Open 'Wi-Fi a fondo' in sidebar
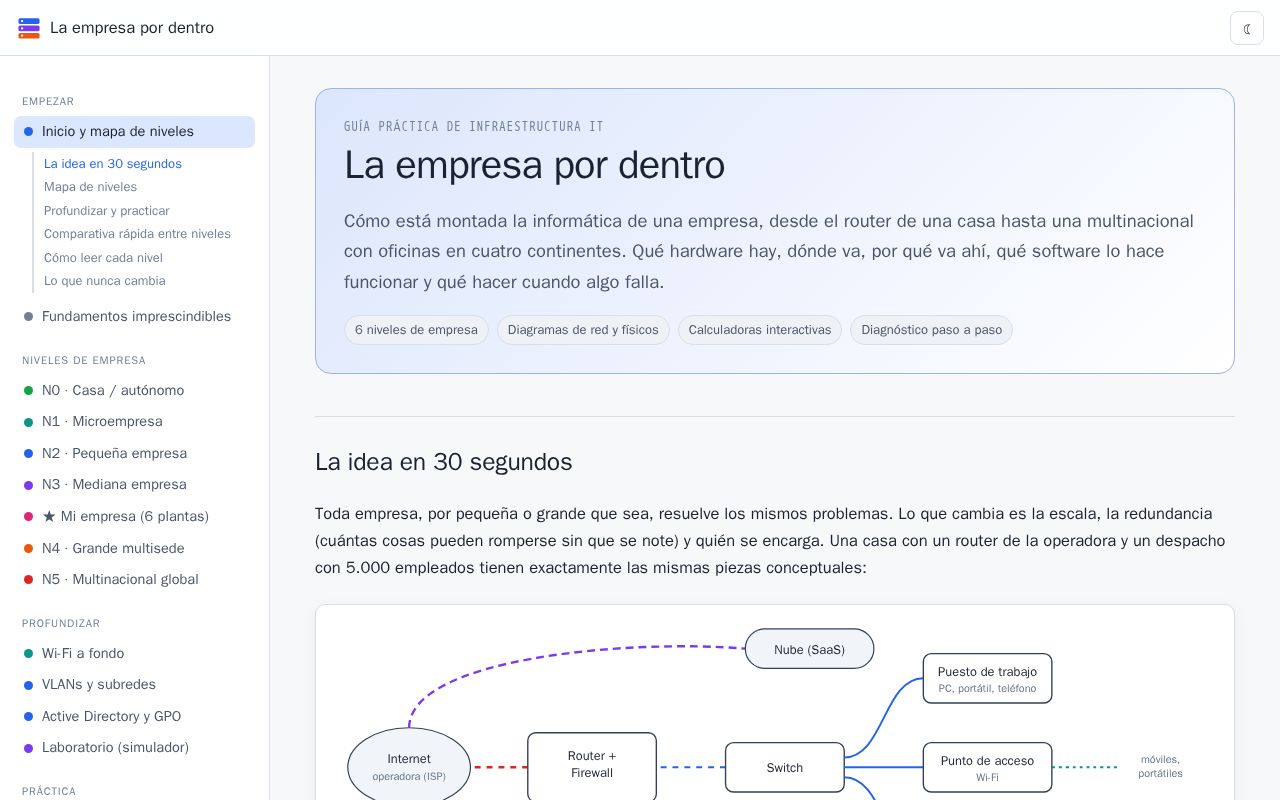This screenshot has height=800, width=1280. pos(134,653)
